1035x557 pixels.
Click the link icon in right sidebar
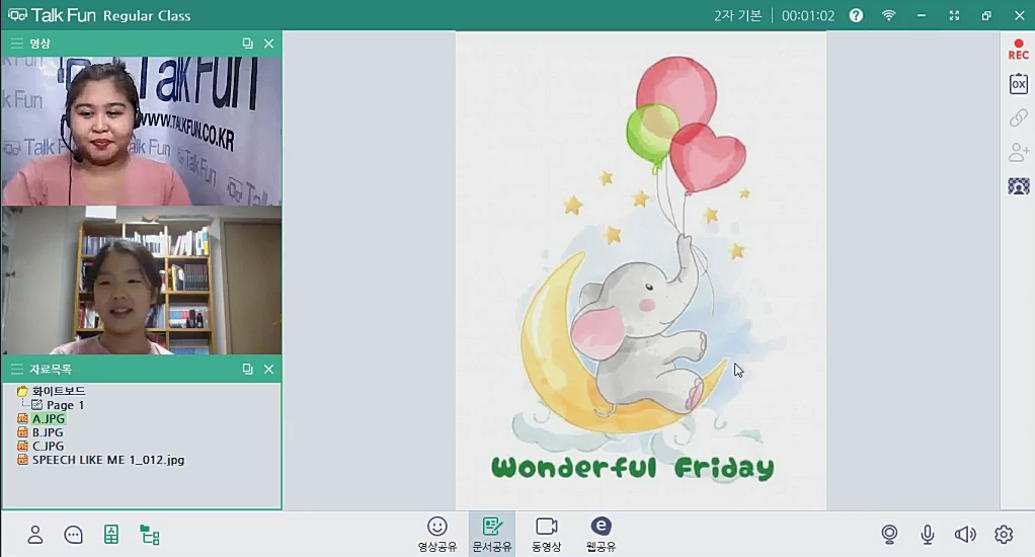(x=1018, y=118)
